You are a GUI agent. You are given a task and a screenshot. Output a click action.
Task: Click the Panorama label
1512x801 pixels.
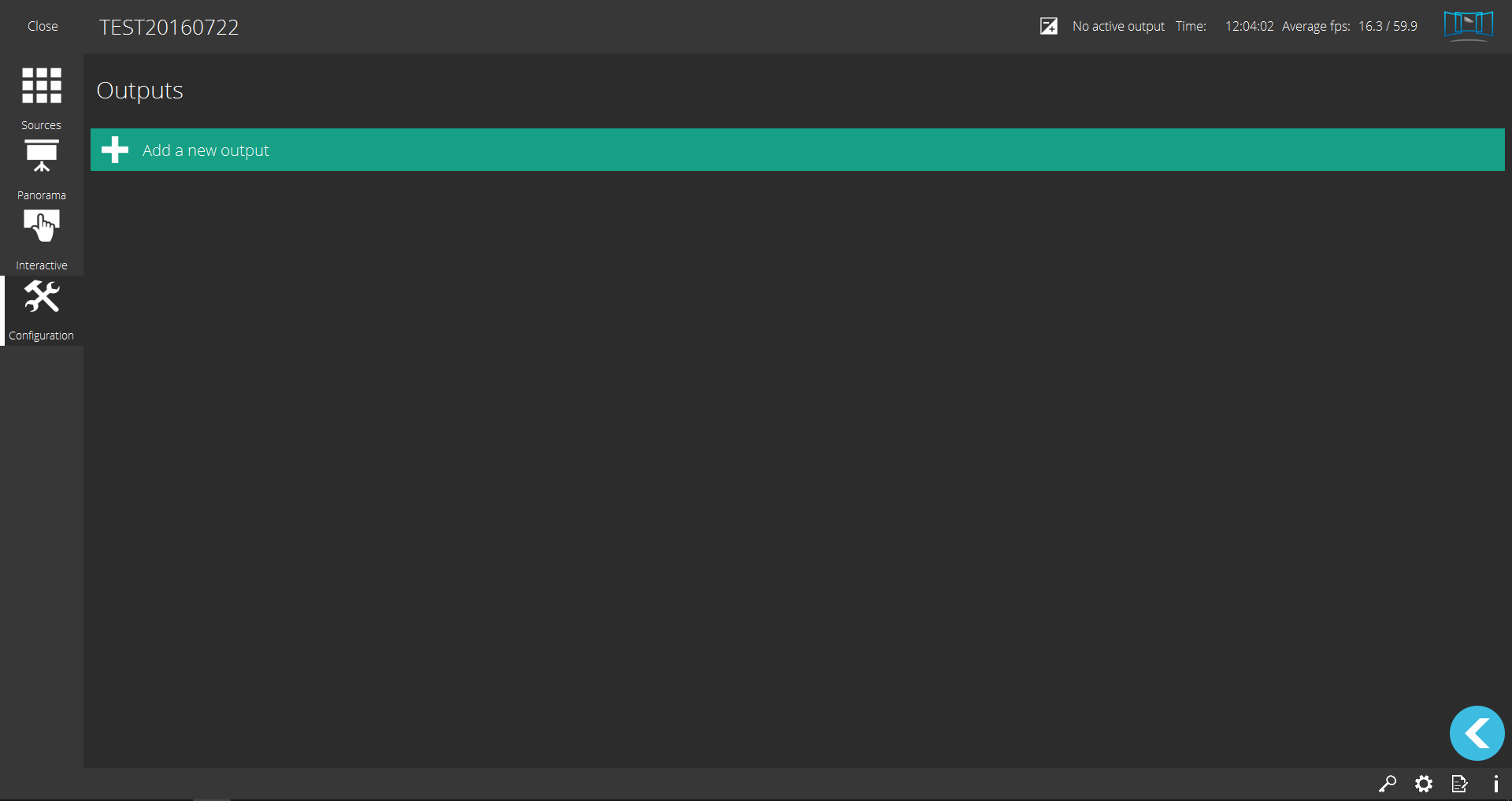pos(42,195)
